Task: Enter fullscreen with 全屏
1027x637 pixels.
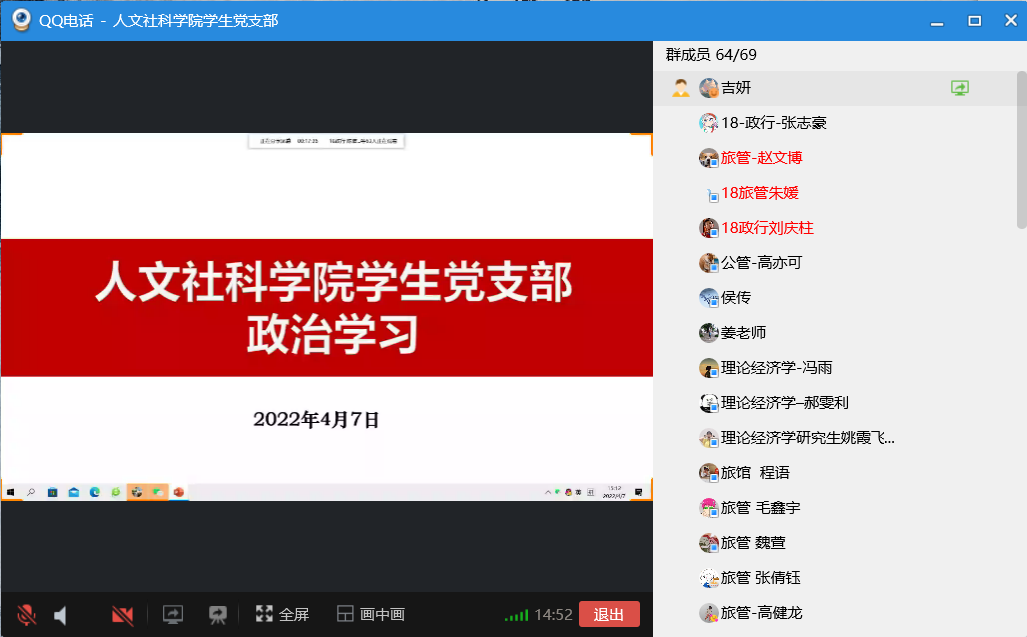Action: click(x=282, y=614)
